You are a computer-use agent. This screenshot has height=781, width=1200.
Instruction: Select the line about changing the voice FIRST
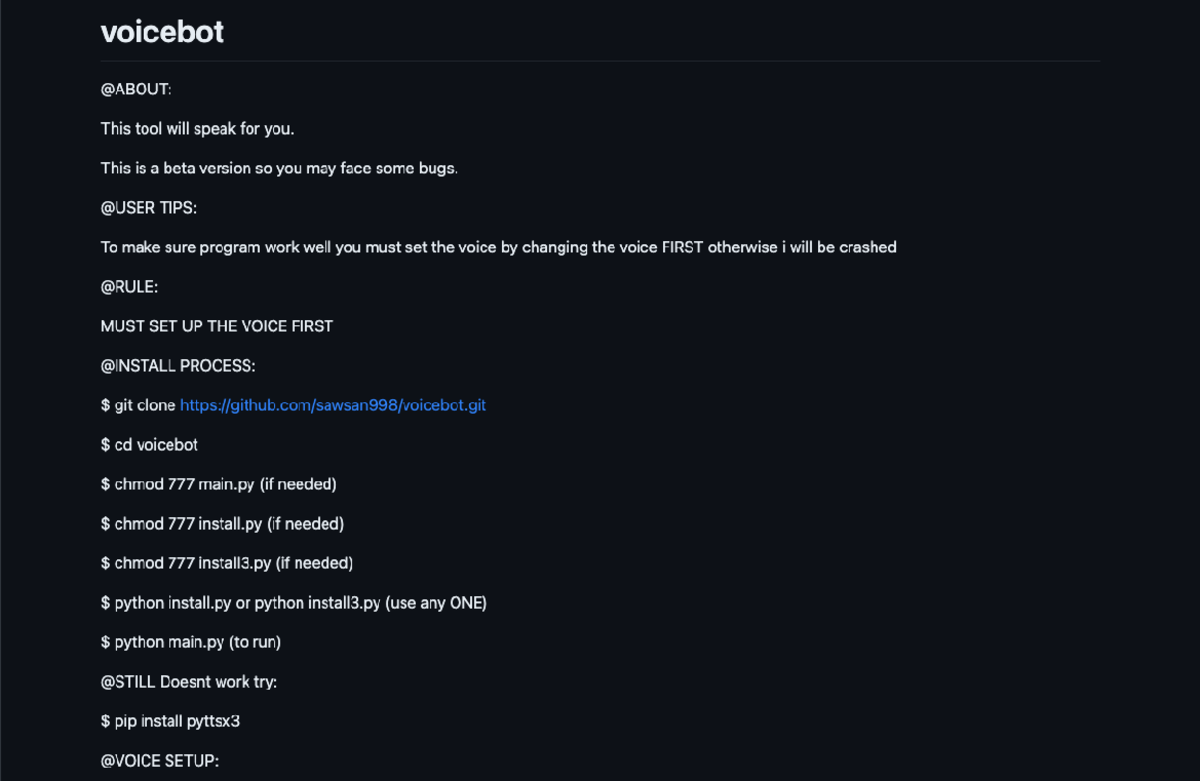tap(498, 247)
